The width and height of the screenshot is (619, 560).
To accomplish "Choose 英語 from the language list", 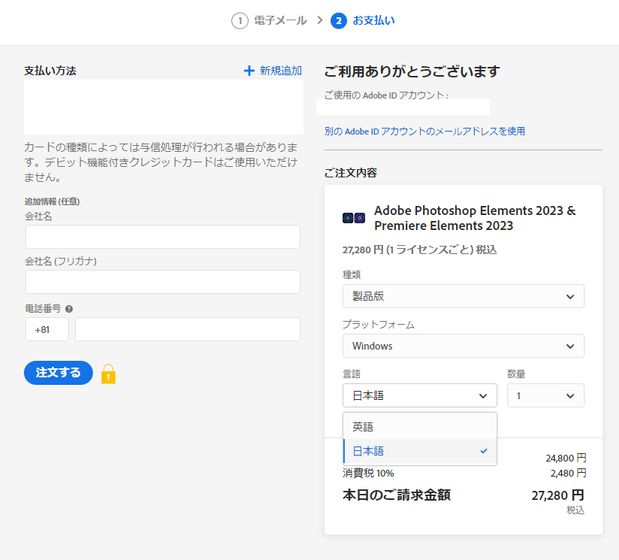I will point(420,427).
